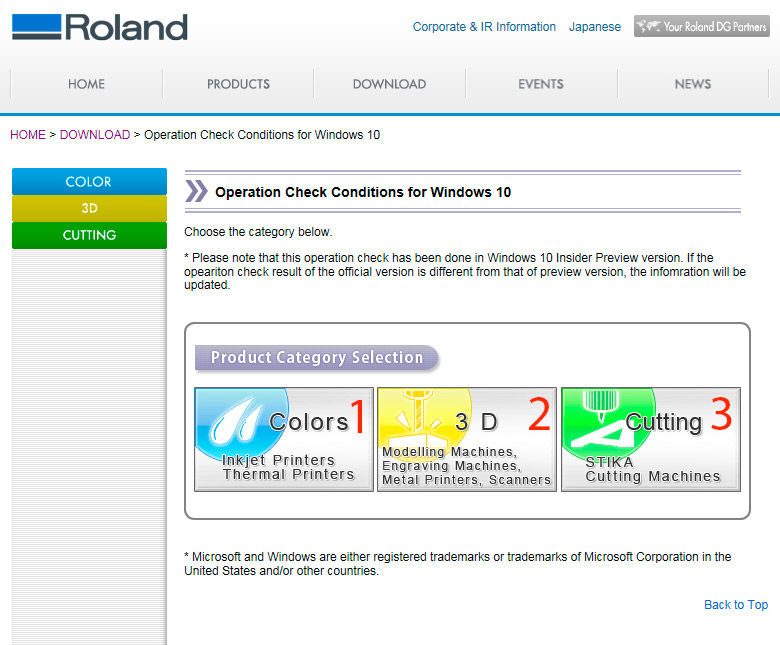Select the Colors inkjet printers tile

[x=284, y=439]
